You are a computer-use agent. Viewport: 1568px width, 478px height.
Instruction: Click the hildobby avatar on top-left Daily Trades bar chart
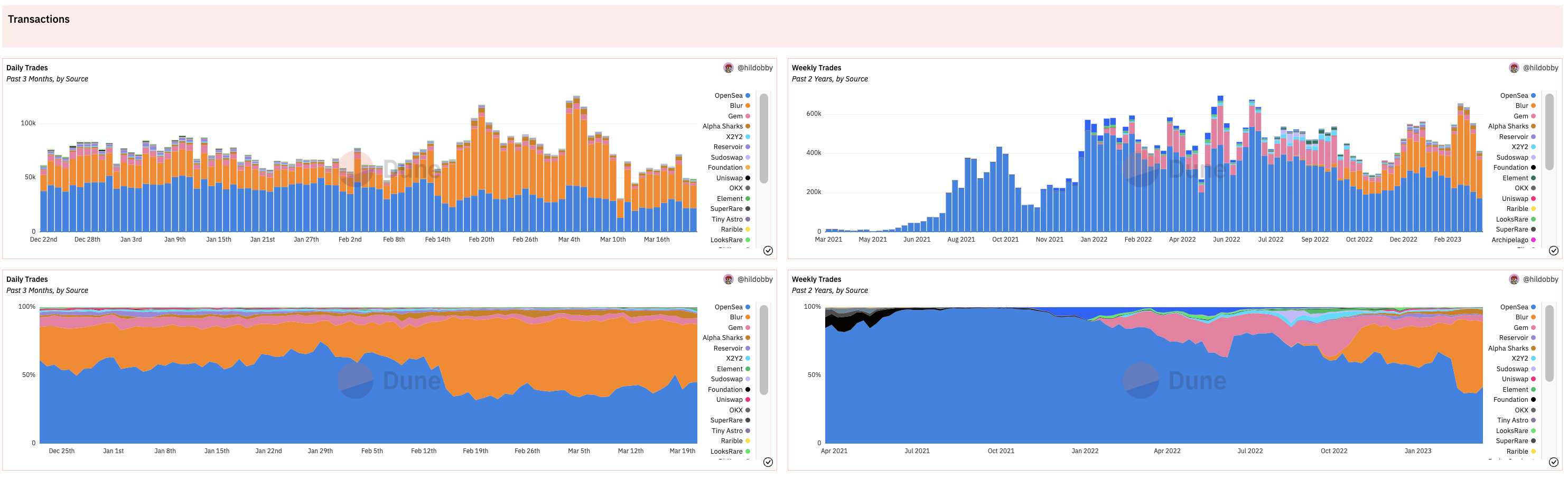[x=728, y=68]
